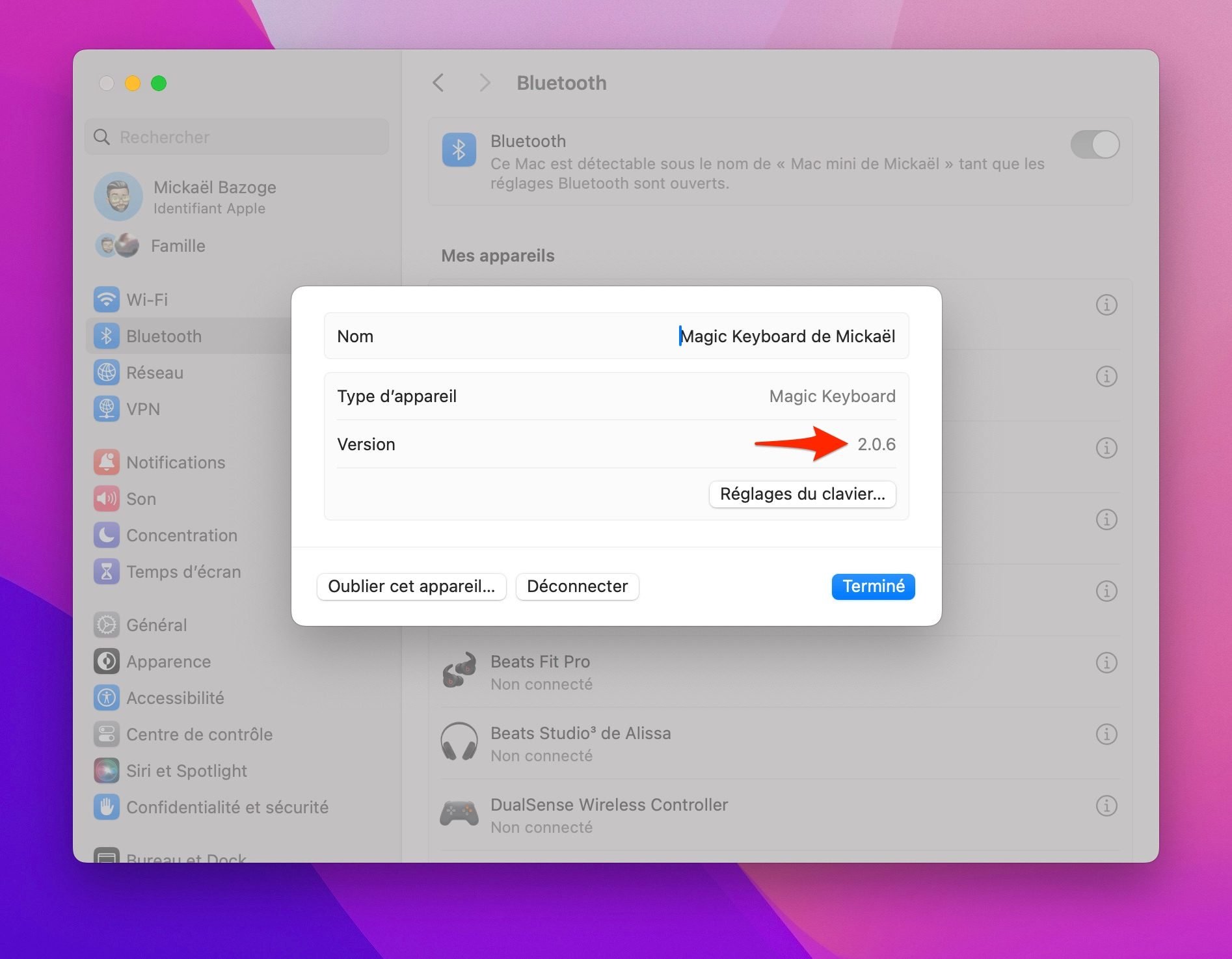Screen dimensions: 1232x959
Task: Click the Beats Fit Pro earbuds icon
Action: 459,671
